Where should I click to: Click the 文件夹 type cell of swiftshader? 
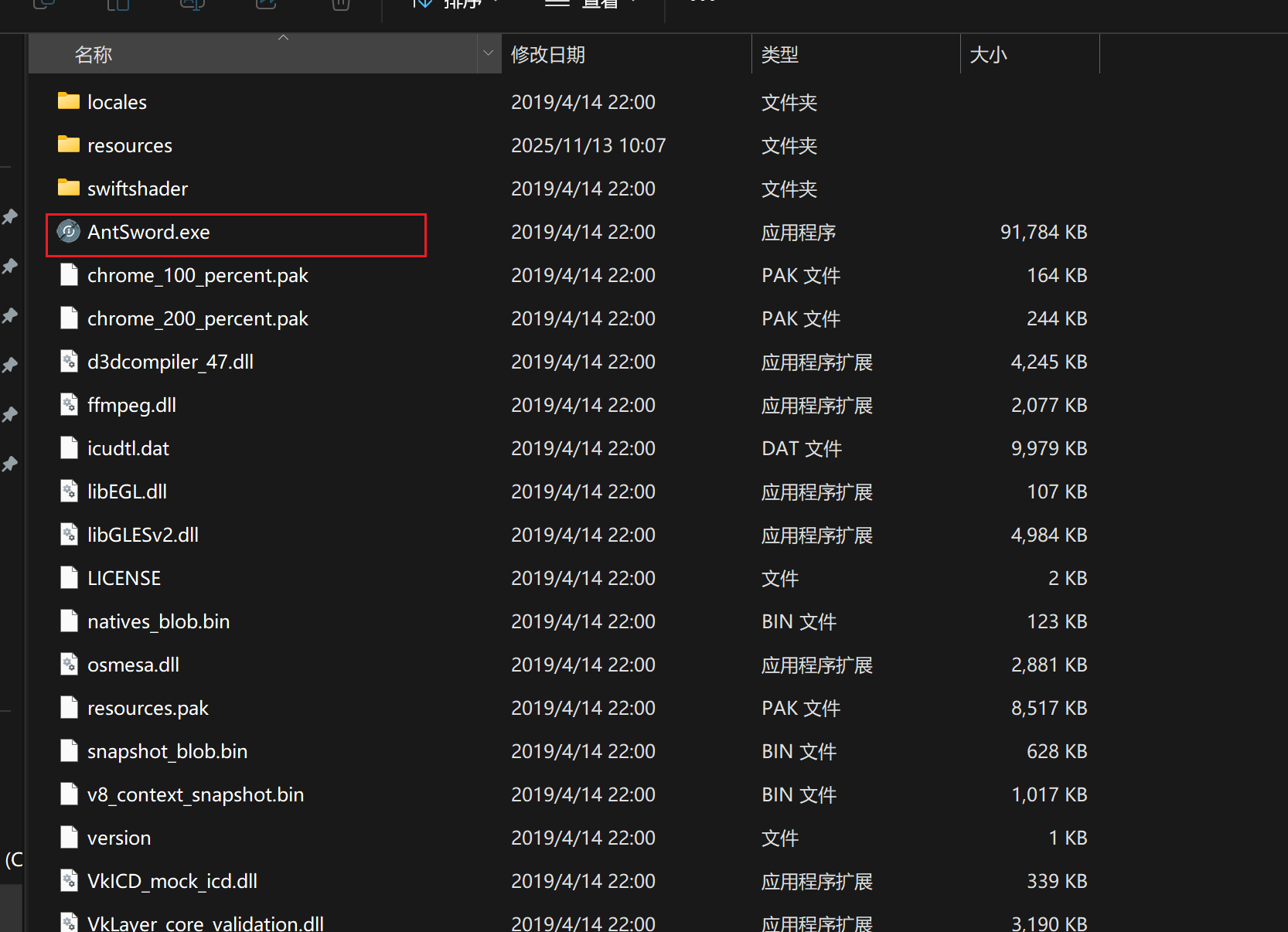click(789, 189)
